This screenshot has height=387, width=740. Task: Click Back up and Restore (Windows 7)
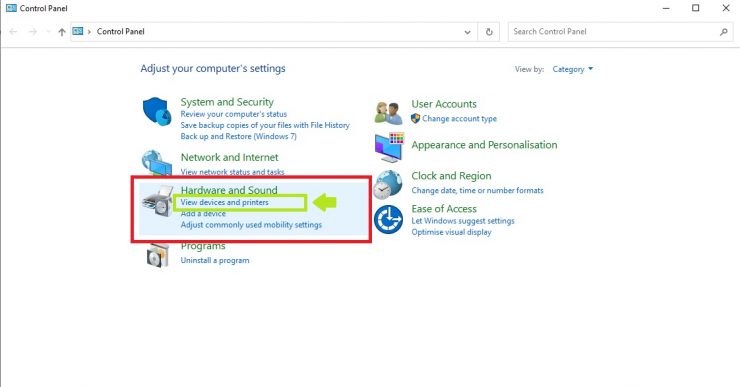click(238, 136)
